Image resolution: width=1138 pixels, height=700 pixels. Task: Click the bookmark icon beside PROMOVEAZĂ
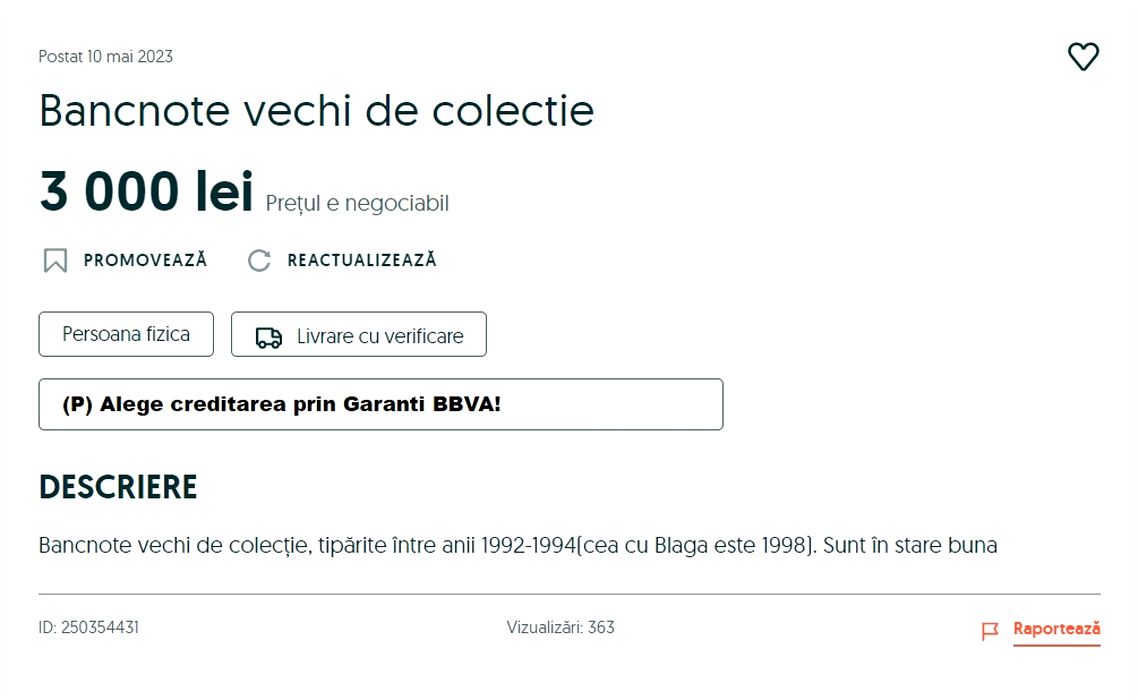(55, 261)
